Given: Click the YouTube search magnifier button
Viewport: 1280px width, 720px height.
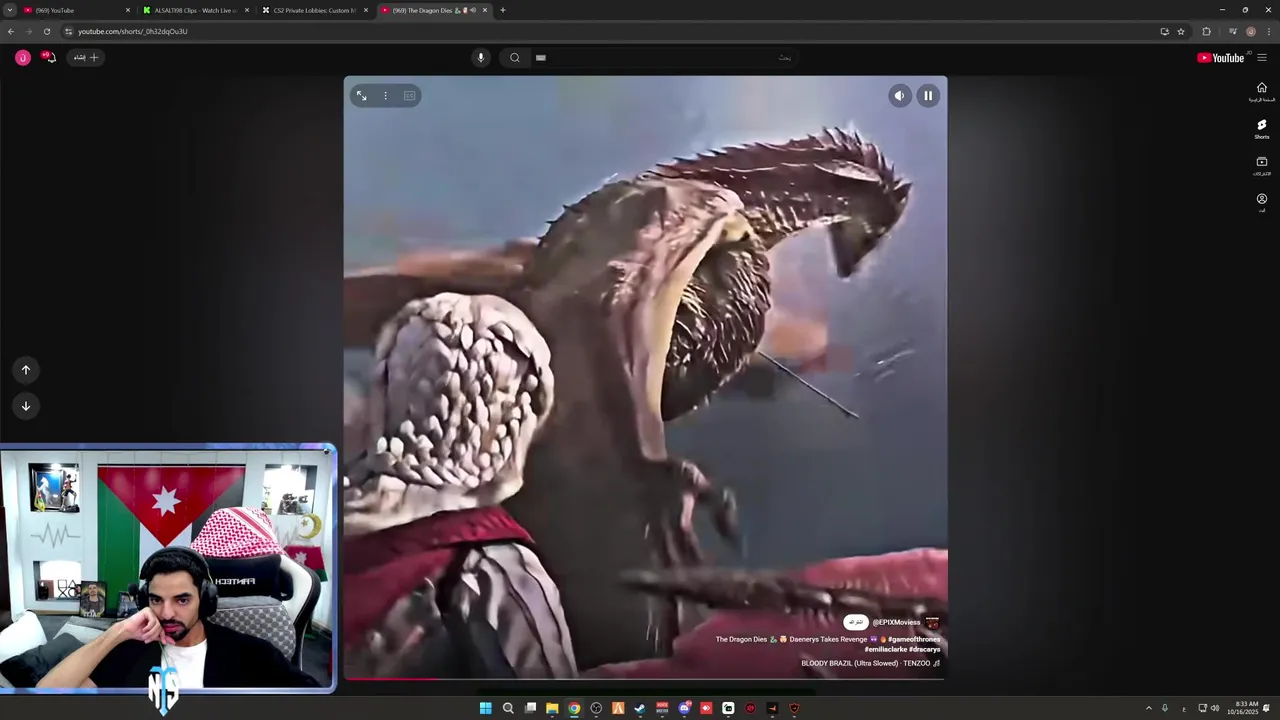Looking at the screenshot, I should [x=514, y=58].
